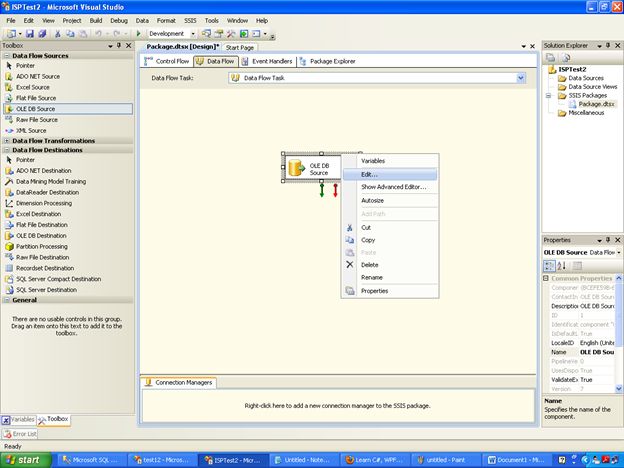This screenshot has width=624, height=468.
Task: Open the SSIS menu
Action: pyautogui.click(x=190, y=21)
